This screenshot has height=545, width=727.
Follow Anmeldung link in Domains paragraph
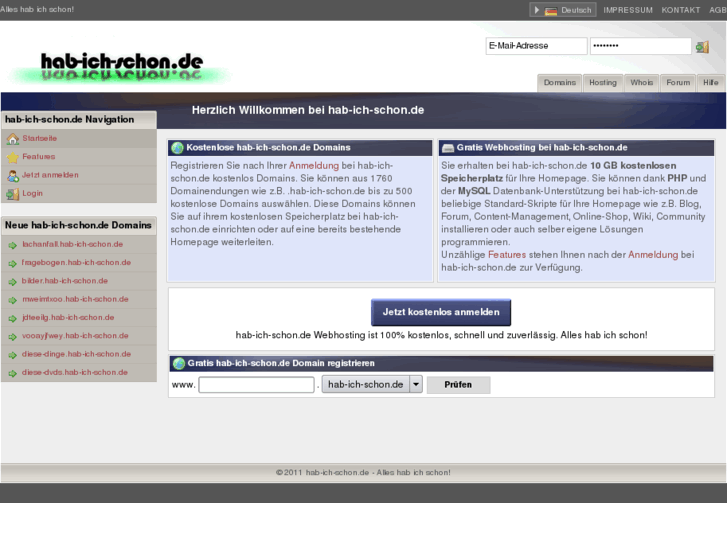(x=314, y=166)
